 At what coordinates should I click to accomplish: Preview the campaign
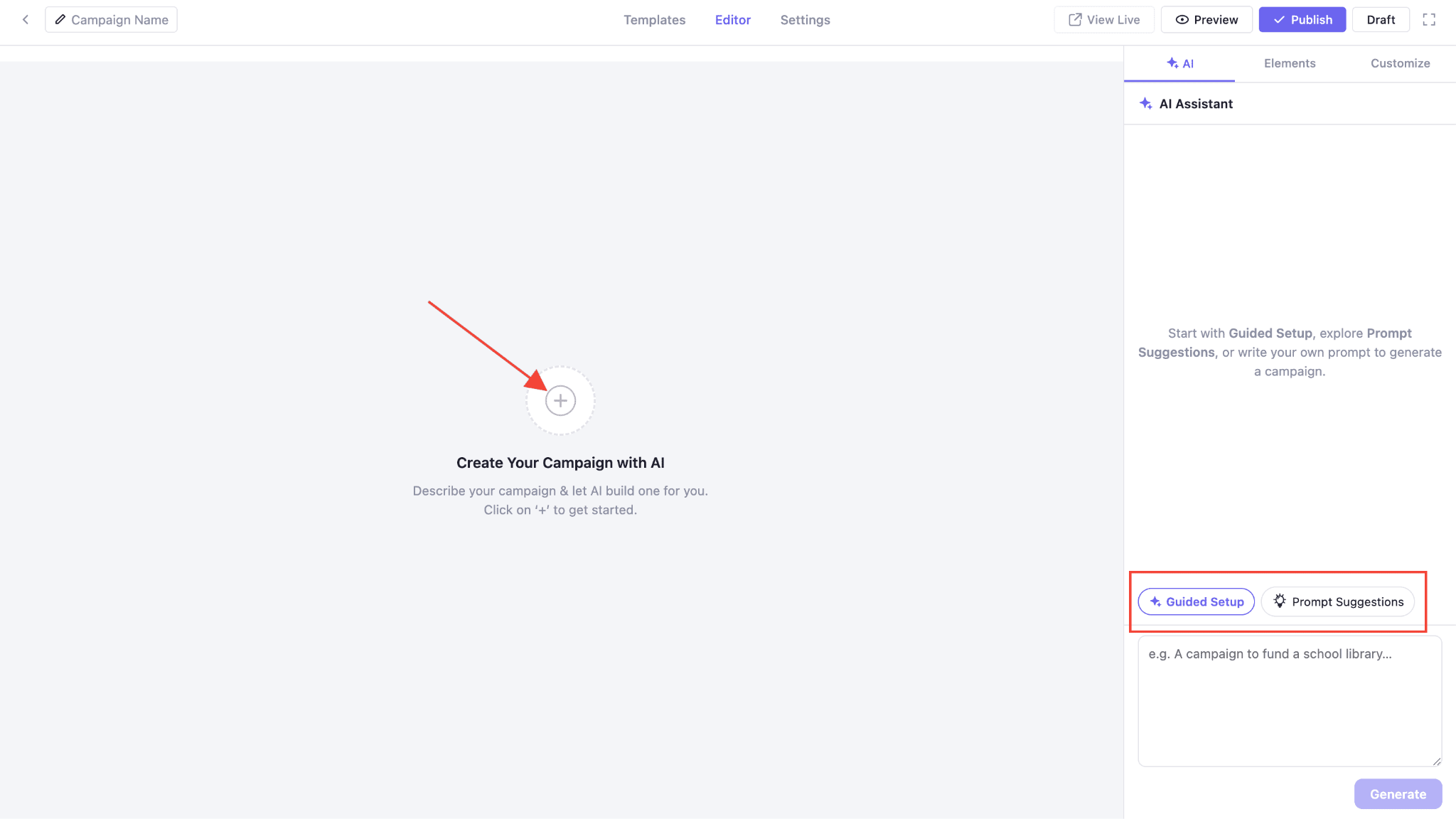point(1206,20)
